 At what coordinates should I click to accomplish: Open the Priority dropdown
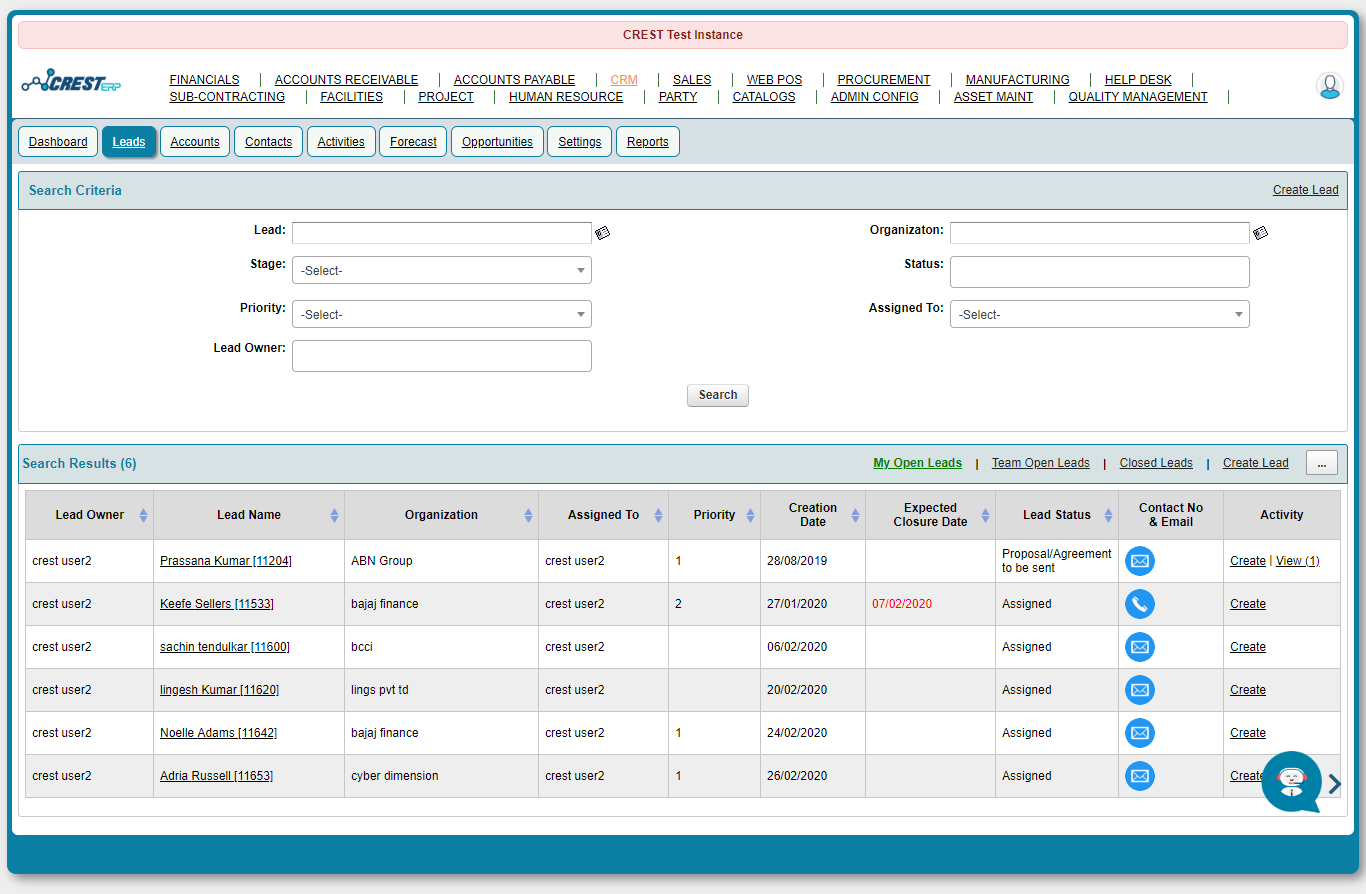click(441, 314)
